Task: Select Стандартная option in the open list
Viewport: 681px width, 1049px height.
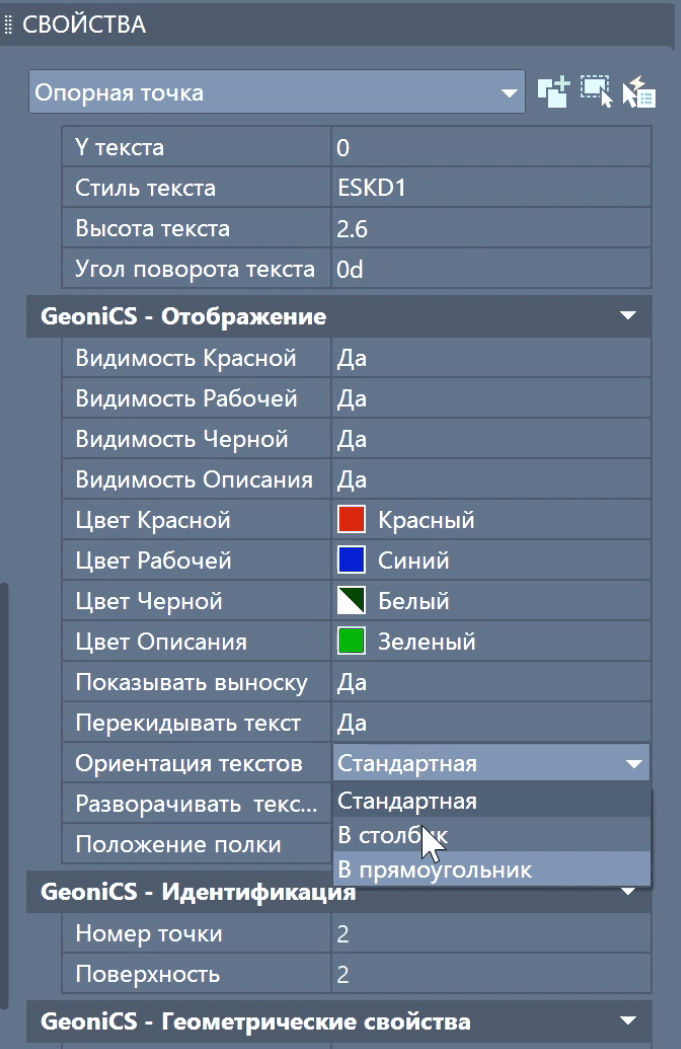Action: tap(408, 800)
